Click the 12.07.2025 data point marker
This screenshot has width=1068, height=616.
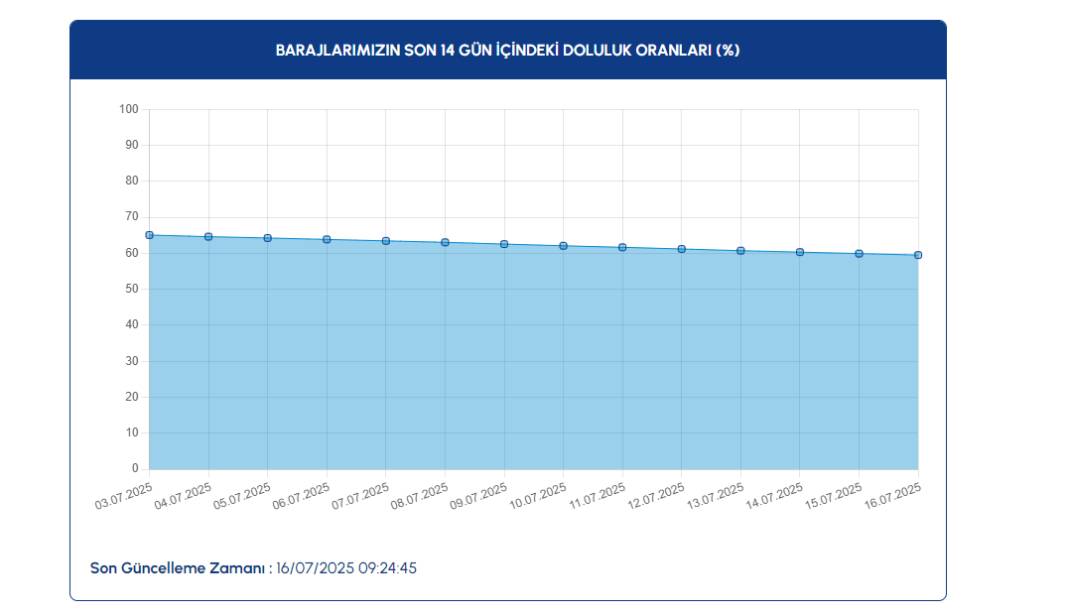(682, 249)
